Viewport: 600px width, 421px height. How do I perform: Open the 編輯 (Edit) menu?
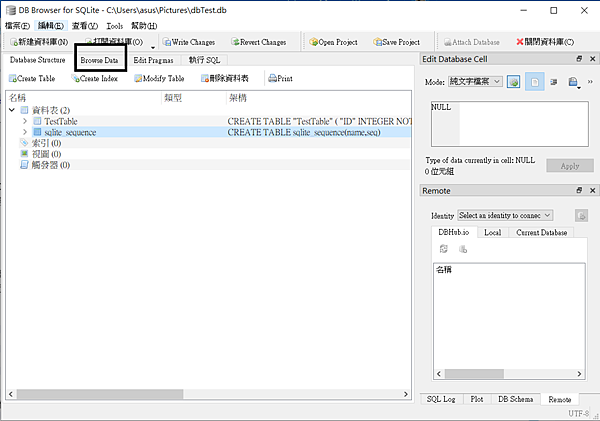point(51,26)
